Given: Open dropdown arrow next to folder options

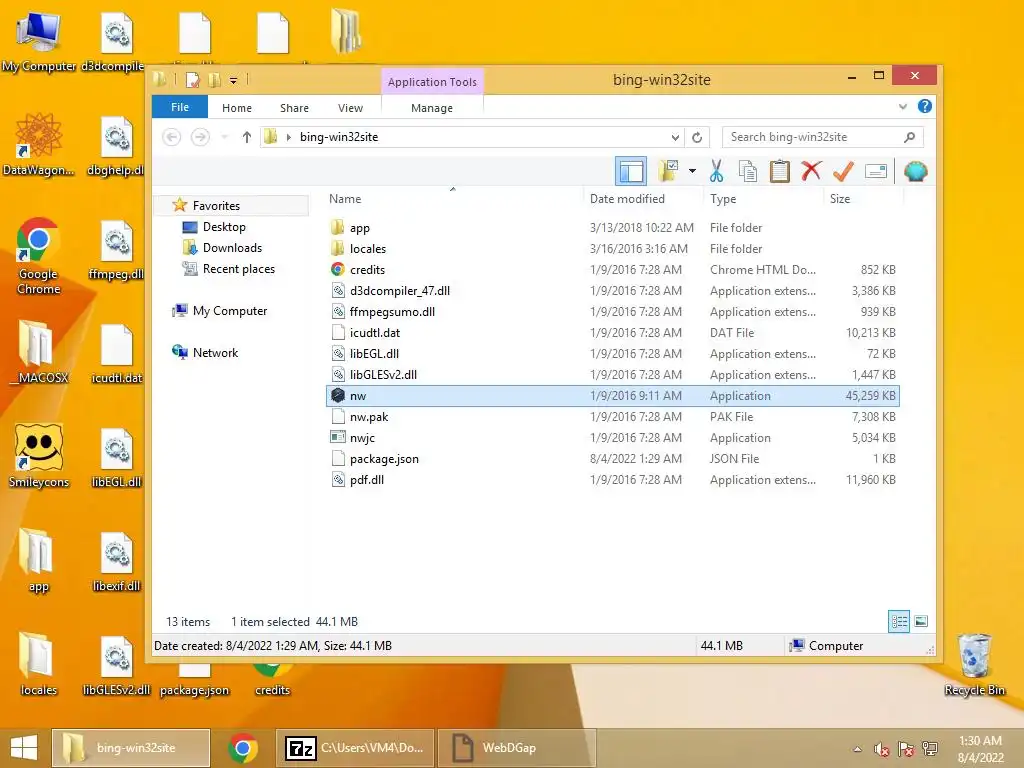Looking at the screenshot, I should click(692, 172).
